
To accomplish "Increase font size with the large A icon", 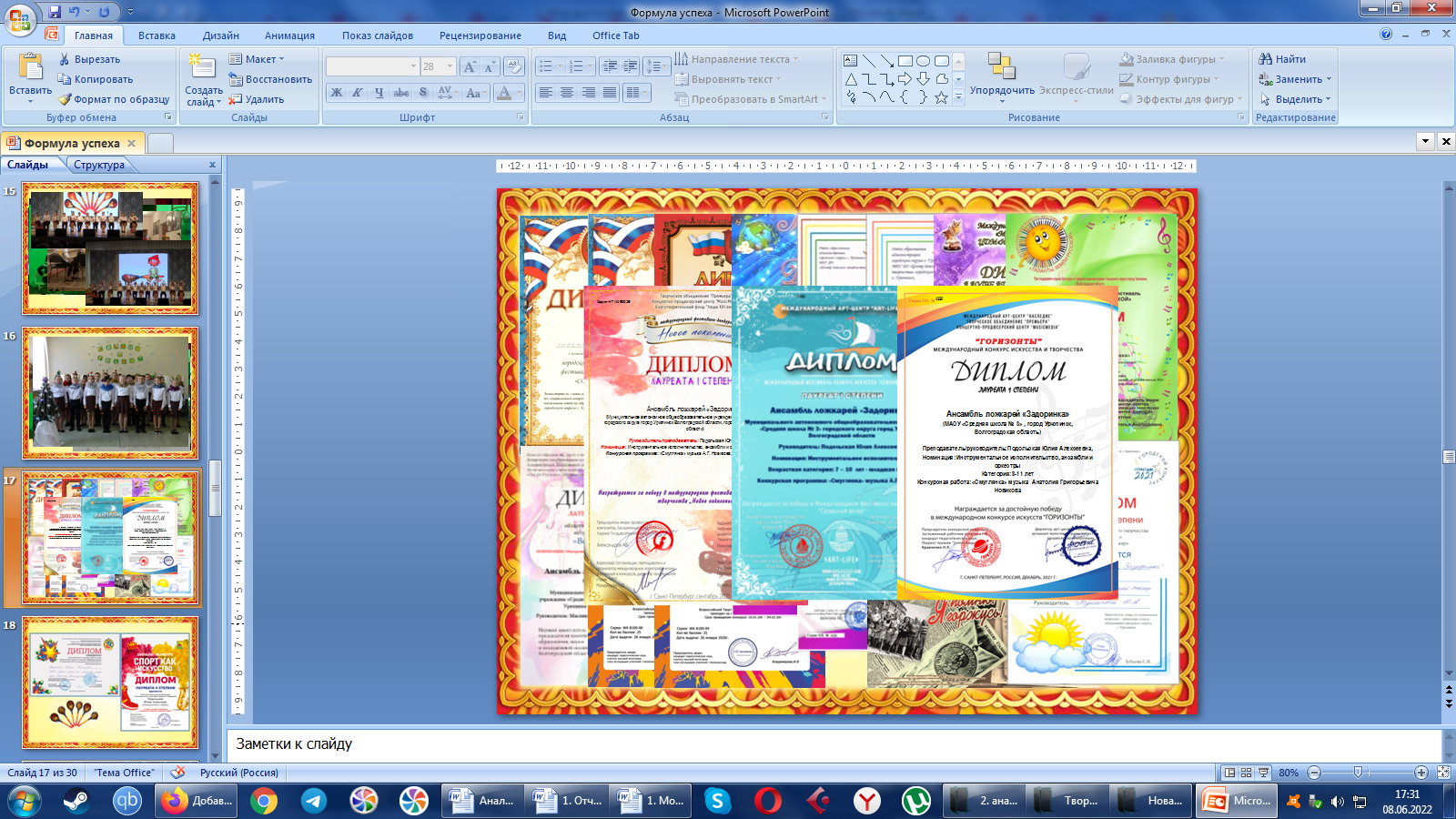I will tap(469, 66).
